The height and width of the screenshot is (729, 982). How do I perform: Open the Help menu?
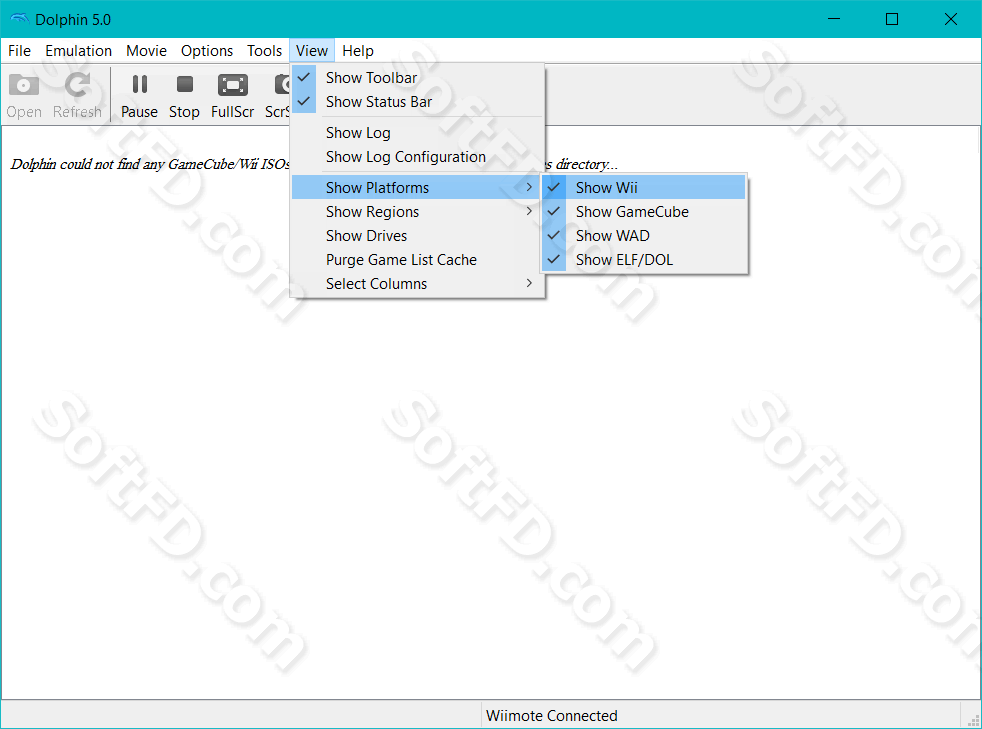358,51
